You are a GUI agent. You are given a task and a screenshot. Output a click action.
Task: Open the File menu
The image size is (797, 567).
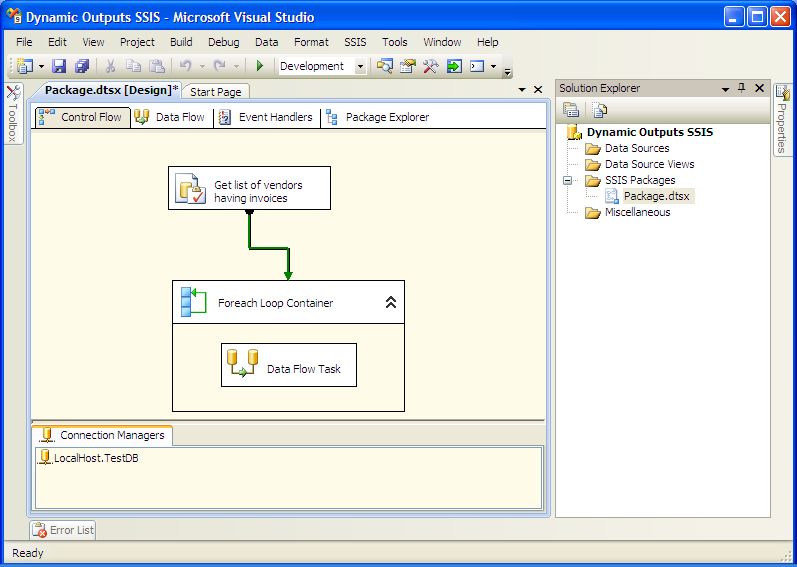tap(24, 42)
